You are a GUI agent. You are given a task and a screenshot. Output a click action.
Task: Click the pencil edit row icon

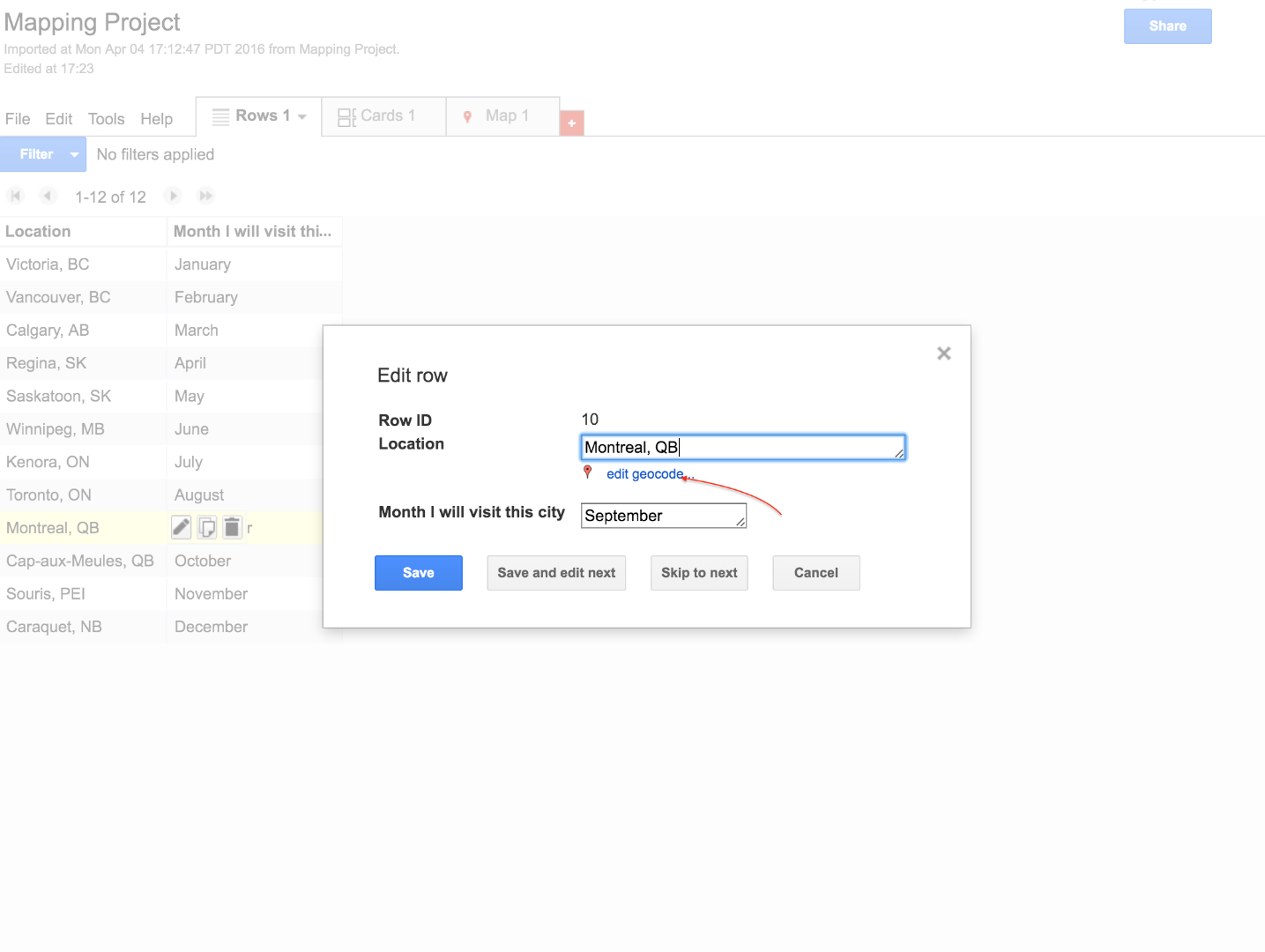[x=181, y=527]
